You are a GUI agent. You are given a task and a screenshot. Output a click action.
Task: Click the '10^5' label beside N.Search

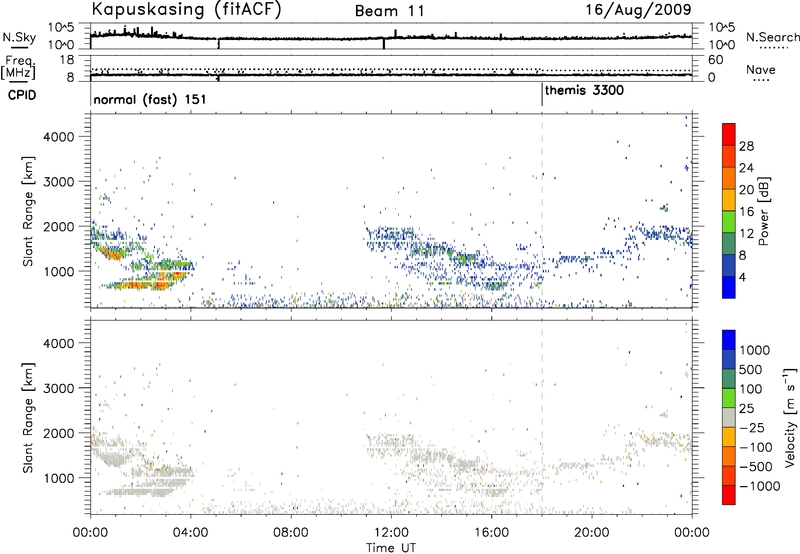coord(722,27)
